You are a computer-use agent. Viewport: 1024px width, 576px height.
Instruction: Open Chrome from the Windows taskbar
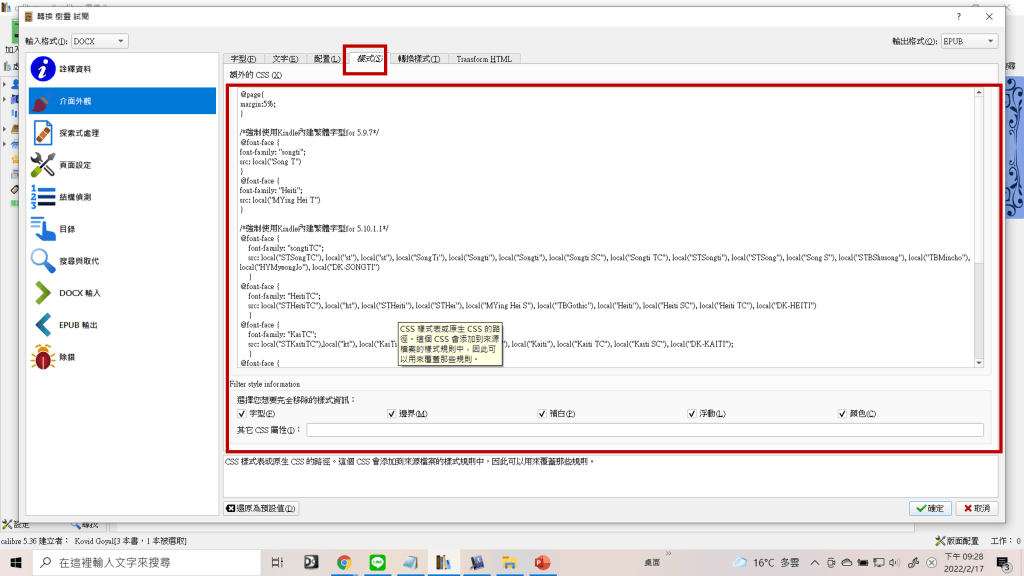[344, 563]
